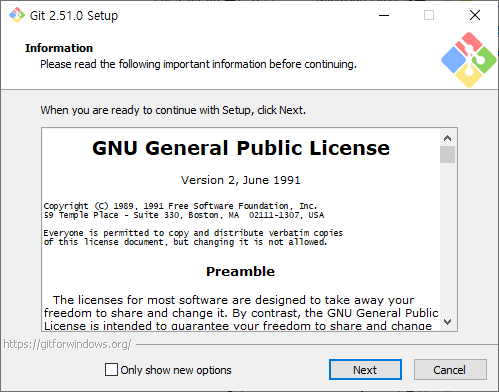
Task: Click the Everyone is permitted to copy line
Action: click(x=193, y=233)
